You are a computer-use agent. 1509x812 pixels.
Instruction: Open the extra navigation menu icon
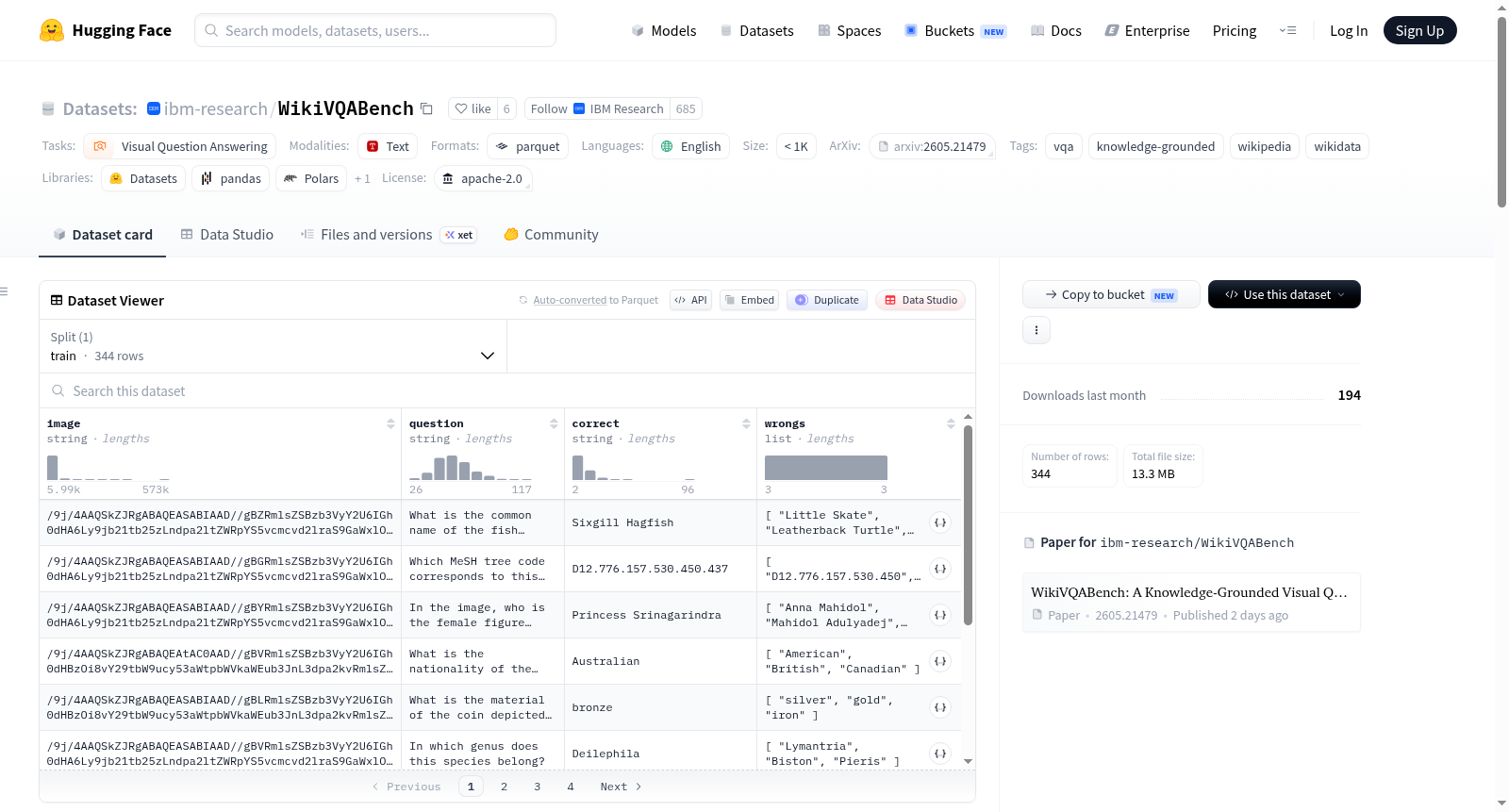pyautogui.click(x=1287, y=30)
